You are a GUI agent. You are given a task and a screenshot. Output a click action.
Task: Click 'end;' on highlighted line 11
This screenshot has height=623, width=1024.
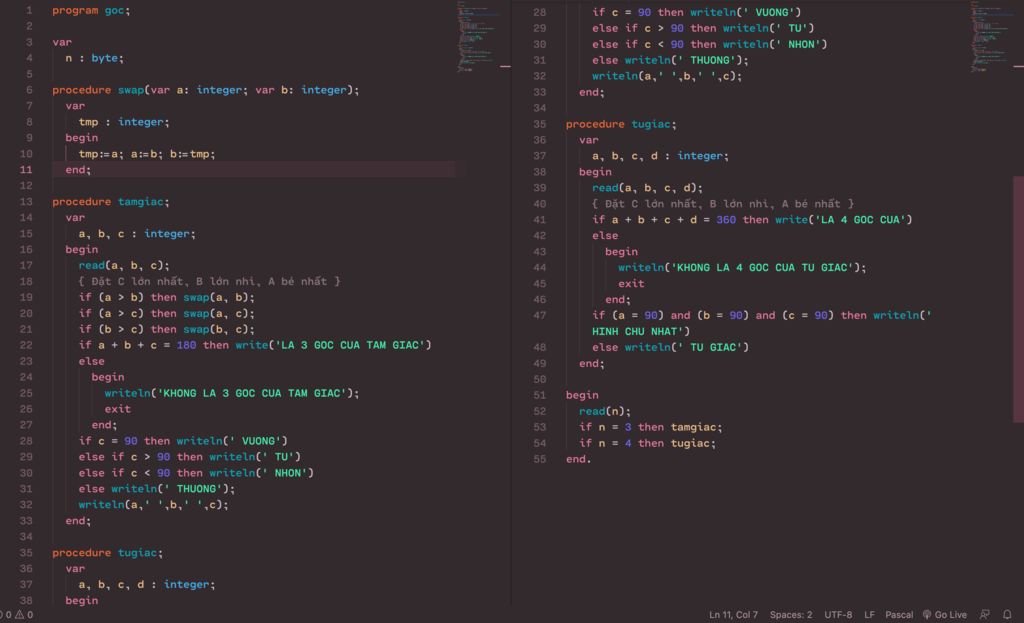coord(78,170)
